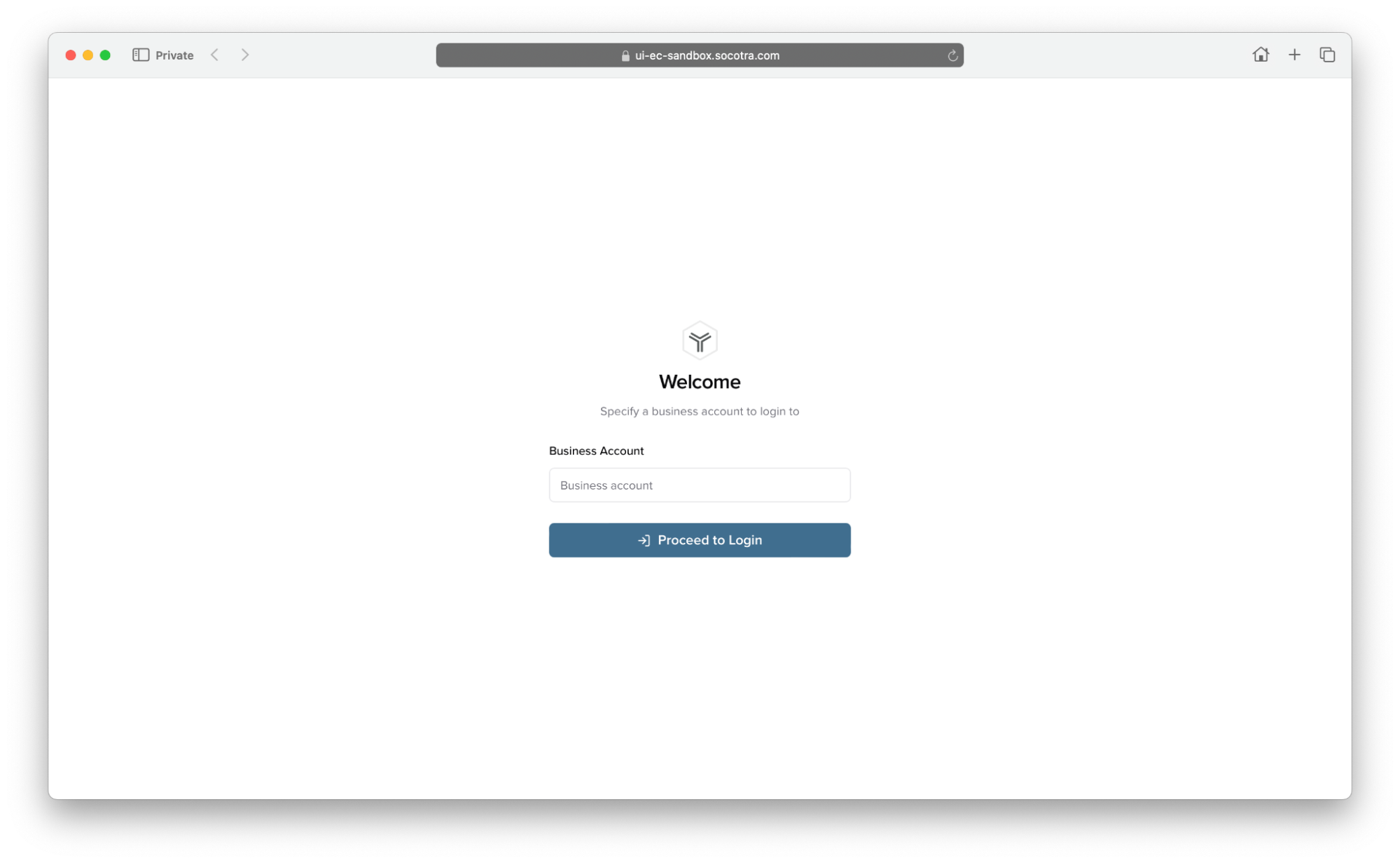
Task: Click the reload page icon
Action: point(952,55)
